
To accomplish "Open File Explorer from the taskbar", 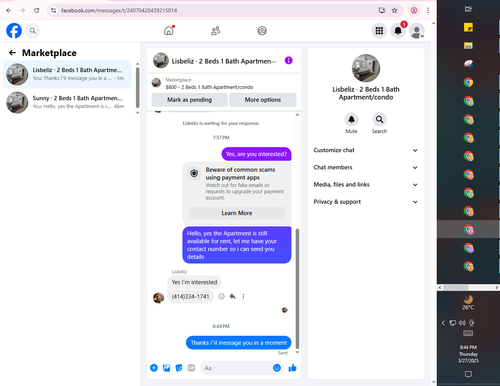I will 468,46.
